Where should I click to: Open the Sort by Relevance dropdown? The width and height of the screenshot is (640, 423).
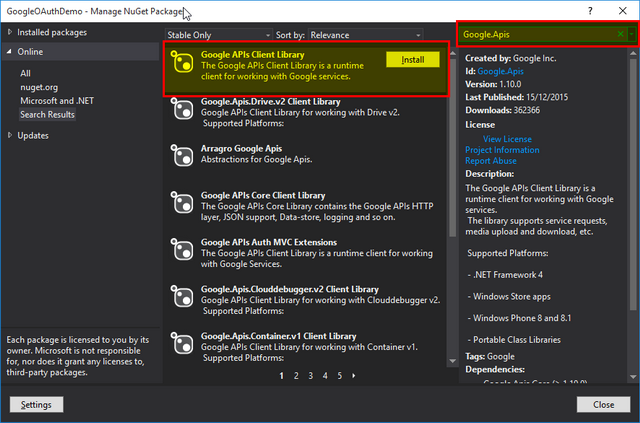(x=365, y=35)
